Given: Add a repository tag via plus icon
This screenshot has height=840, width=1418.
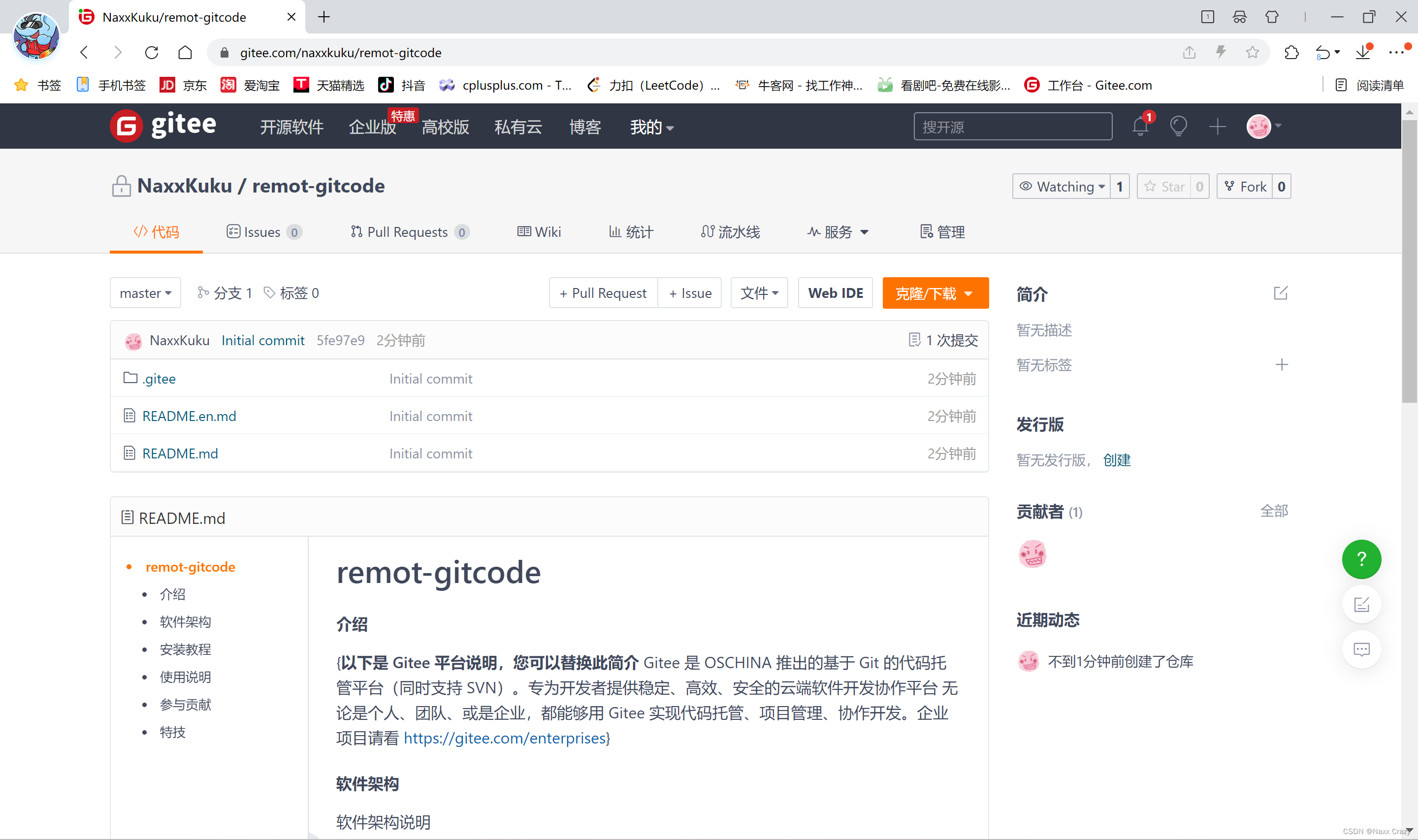Looking at the screenshot, I should [x=1282, y=364].
